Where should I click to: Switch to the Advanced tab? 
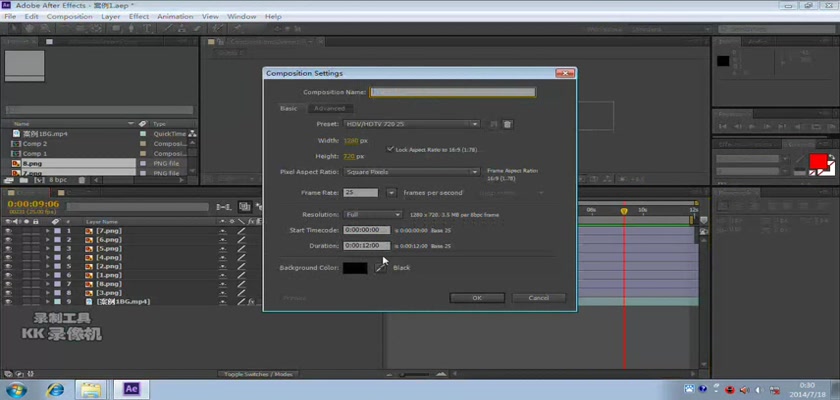click(329, 108)
